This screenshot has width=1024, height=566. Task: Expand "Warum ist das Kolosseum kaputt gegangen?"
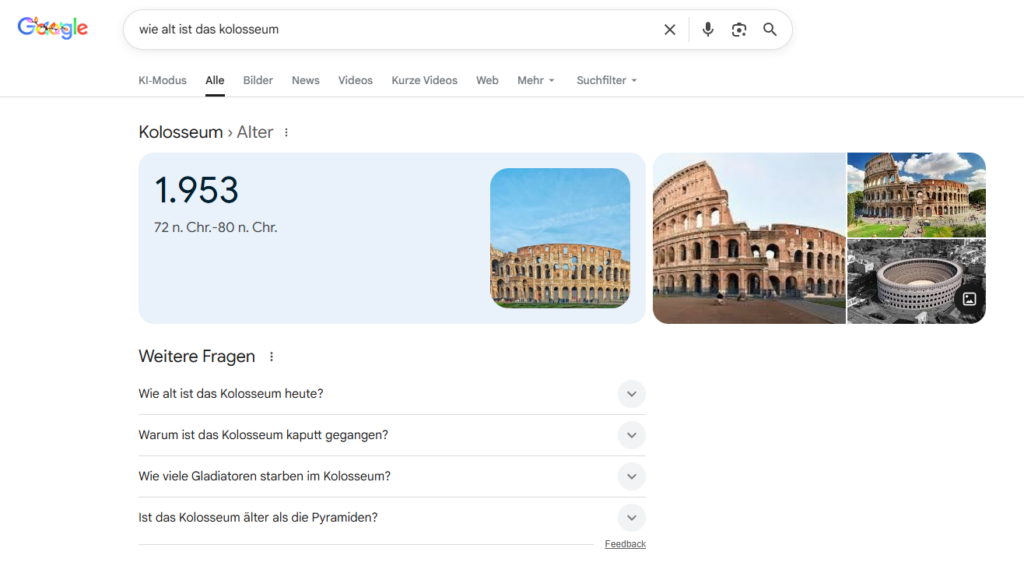631,435
